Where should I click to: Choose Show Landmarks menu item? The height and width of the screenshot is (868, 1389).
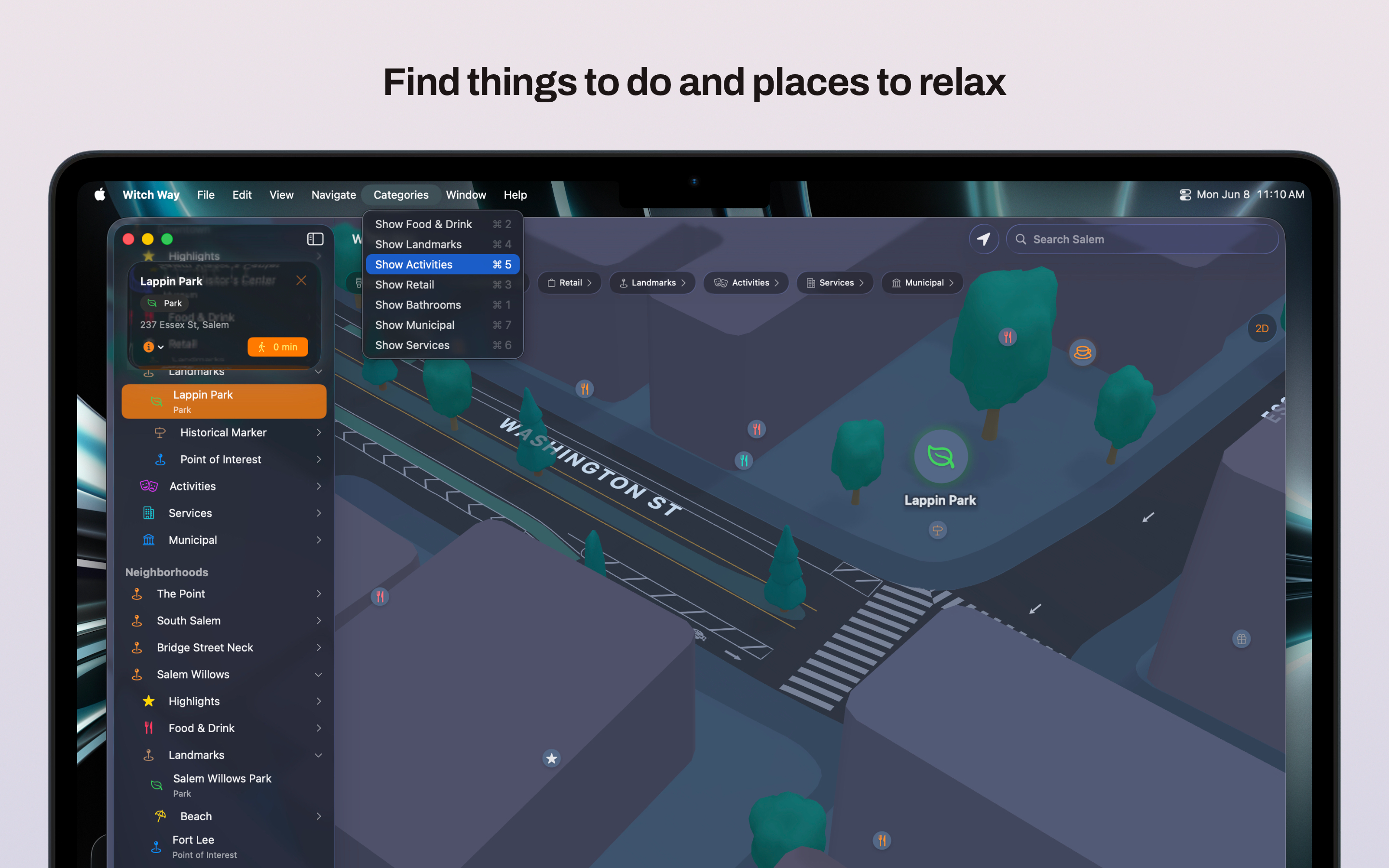pyautogui.click(x=443, y=244)
